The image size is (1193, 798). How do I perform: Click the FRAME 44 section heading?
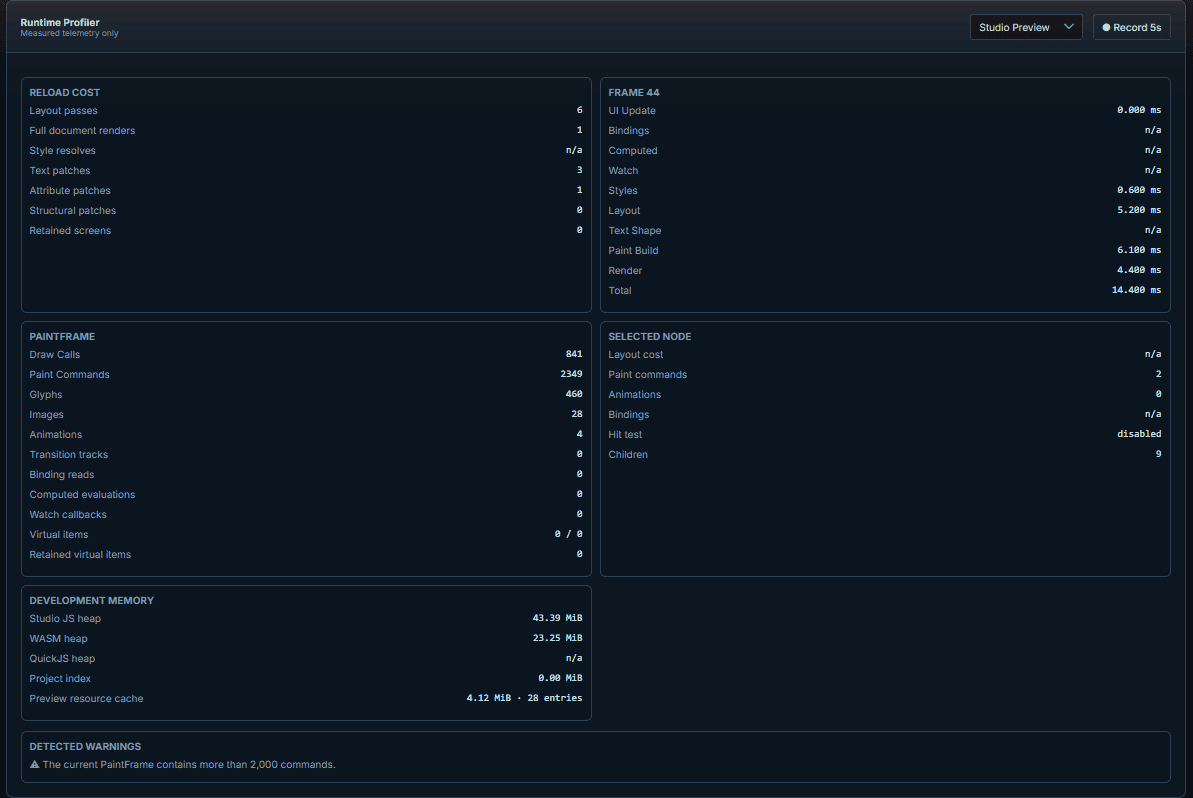tap(634, 92)
